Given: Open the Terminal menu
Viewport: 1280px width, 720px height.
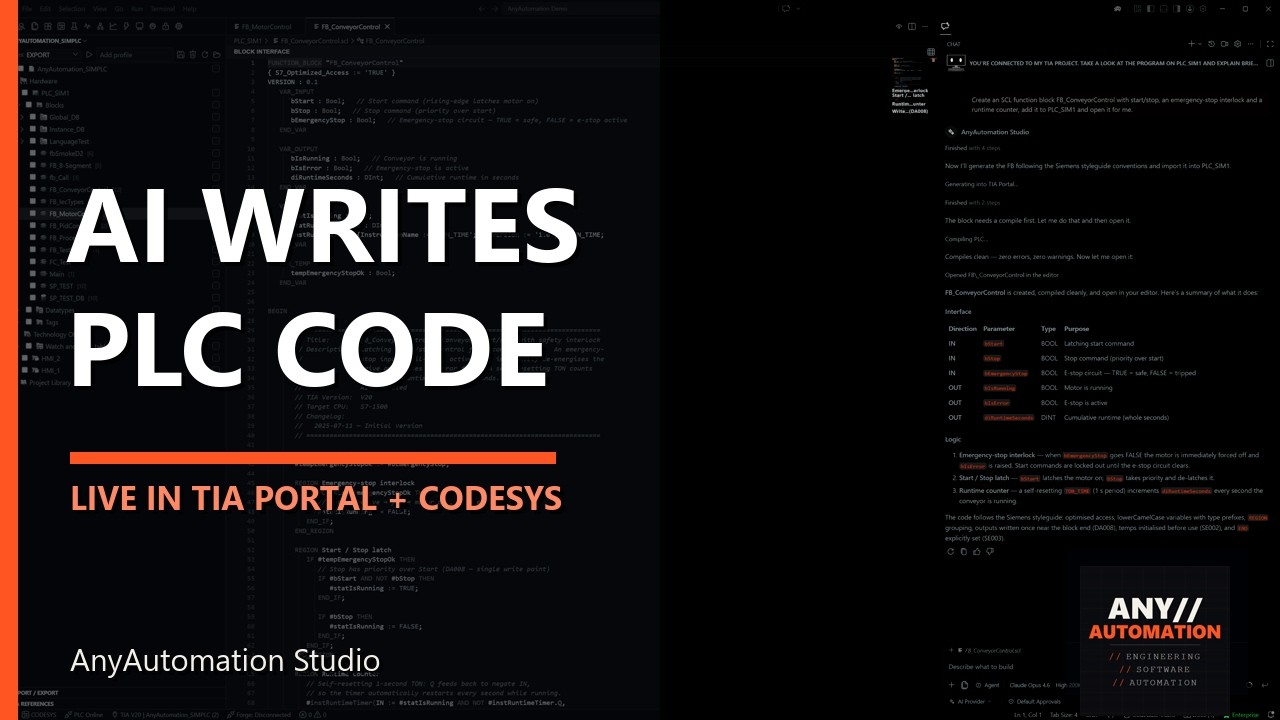Looking at the screenshot, I should (163, 8).
